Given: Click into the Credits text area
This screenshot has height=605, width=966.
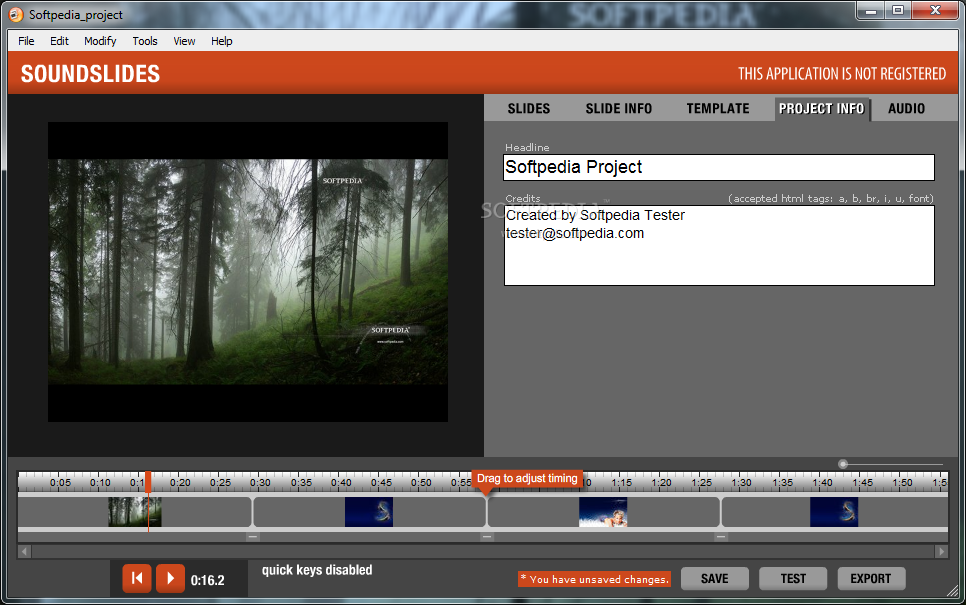Looking at the screenshot, I should pyautogui.click(x=719, y=245).
